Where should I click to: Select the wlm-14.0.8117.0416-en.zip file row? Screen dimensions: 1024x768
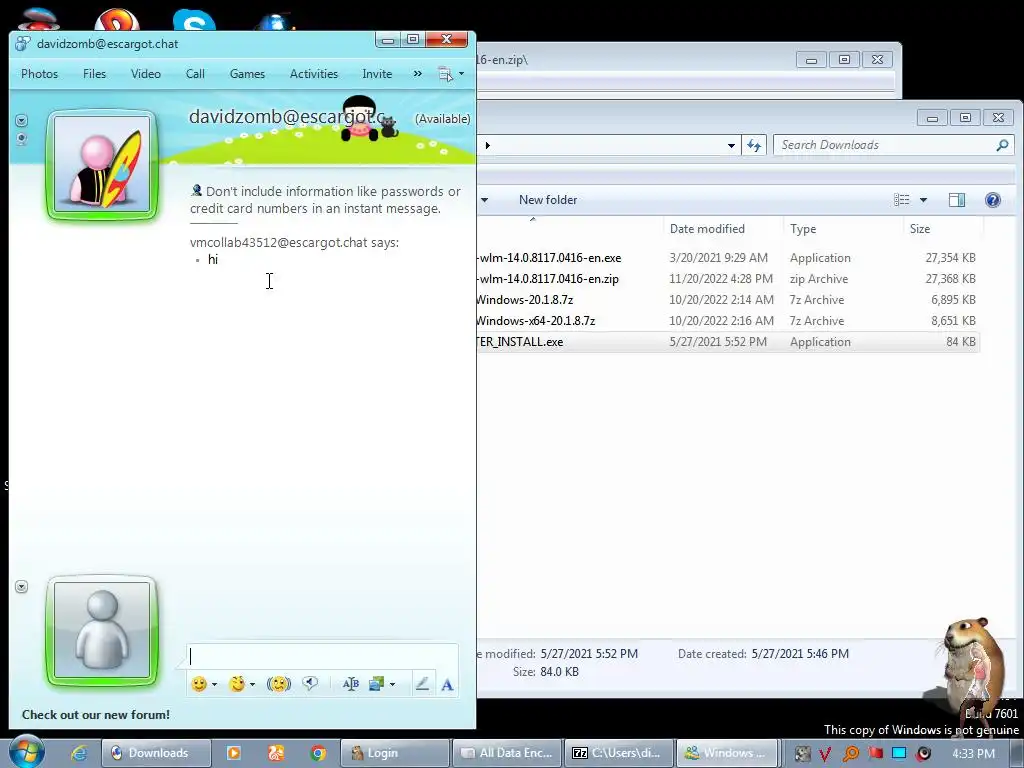click(728, 279)
